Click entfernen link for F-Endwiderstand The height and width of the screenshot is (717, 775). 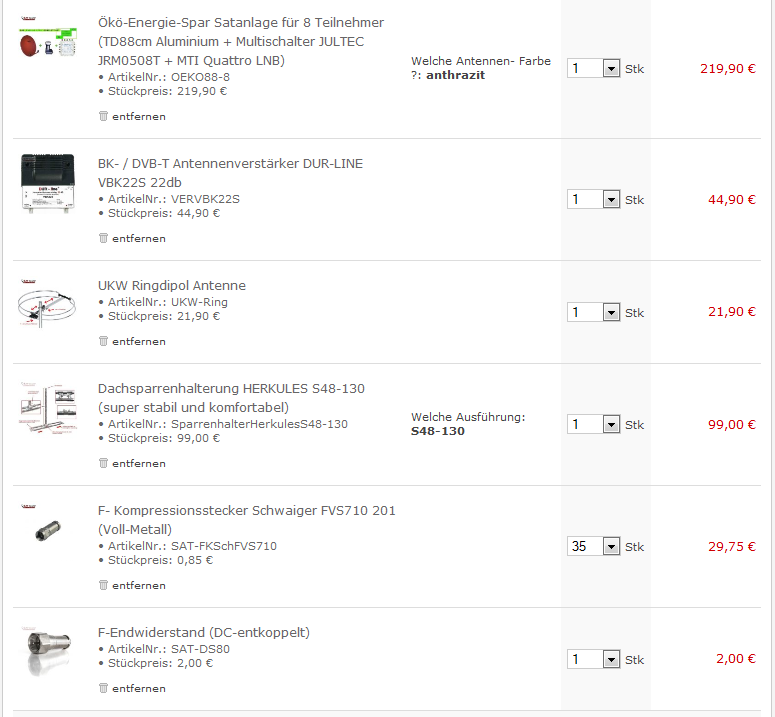(138, 688)
